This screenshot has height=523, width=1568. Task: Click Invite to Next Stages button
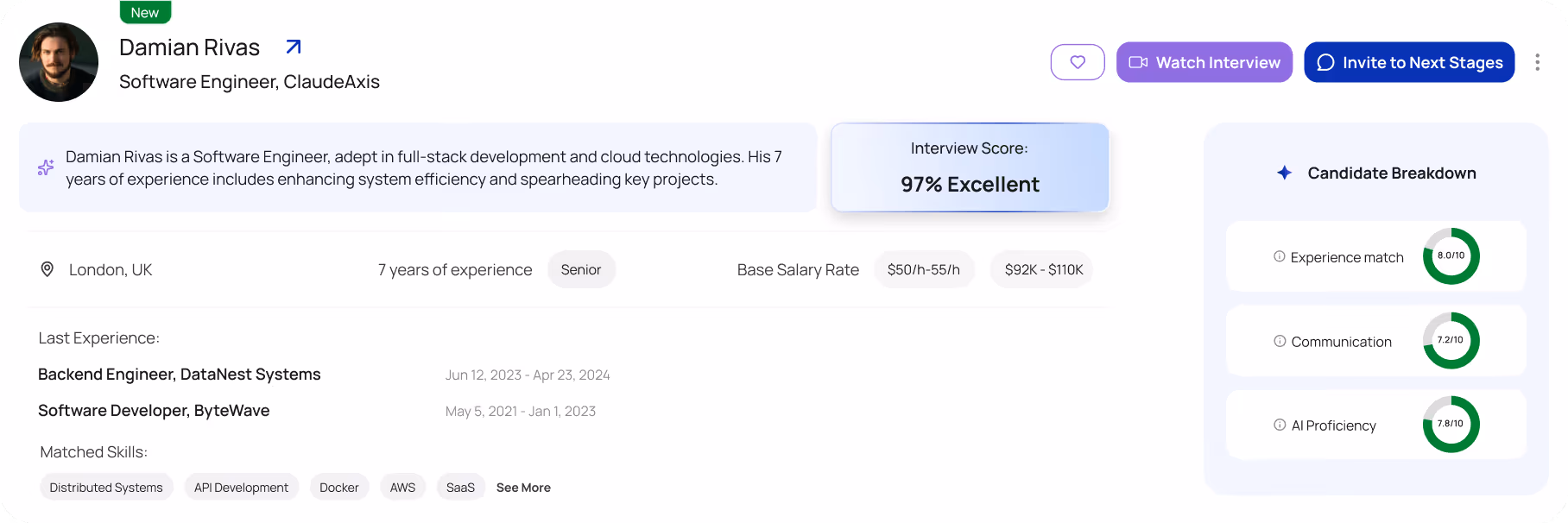(1408, 62)
